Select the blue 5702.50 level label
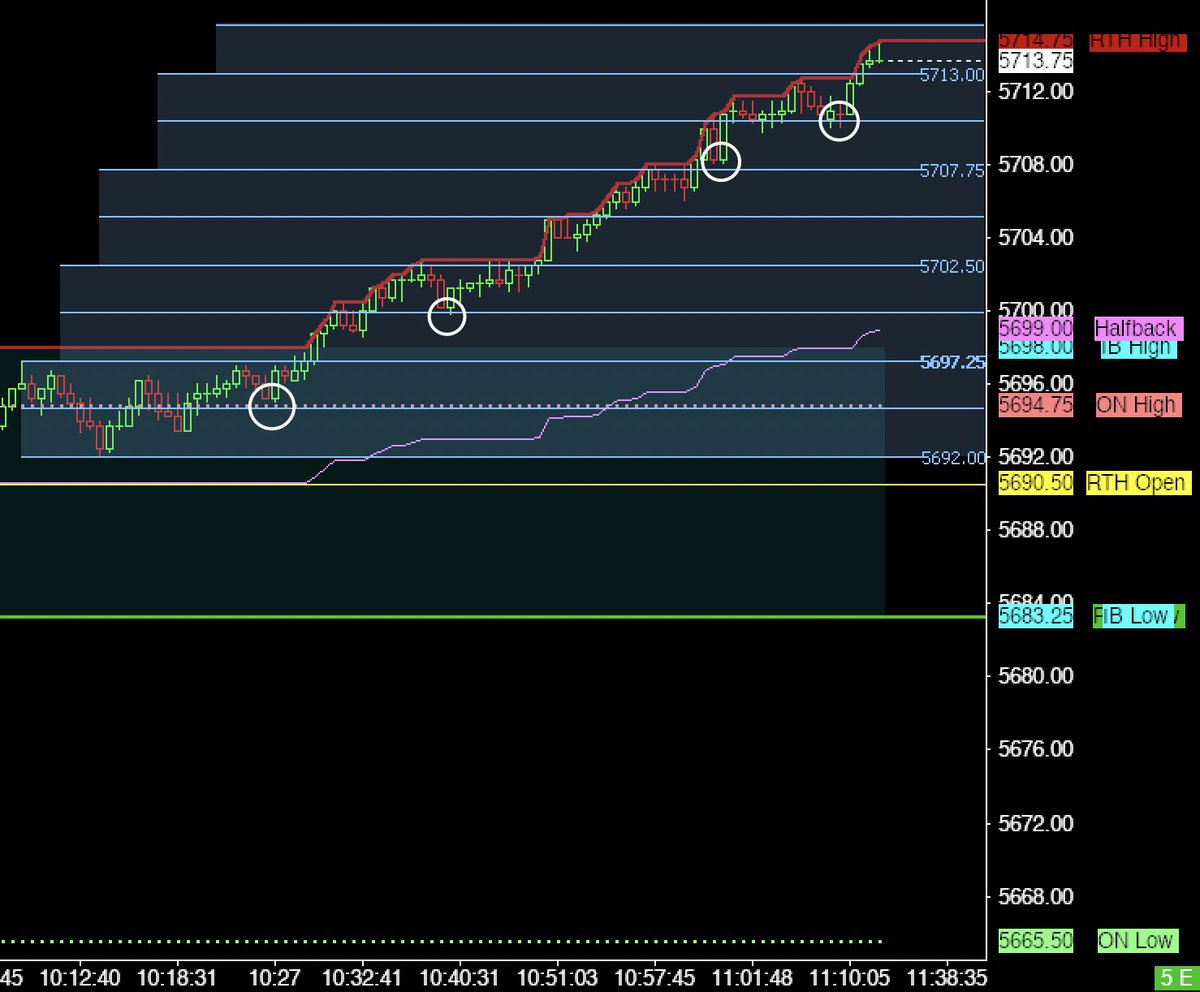Viewport: 1200px width, 992px height. click(x=952, y=266)
